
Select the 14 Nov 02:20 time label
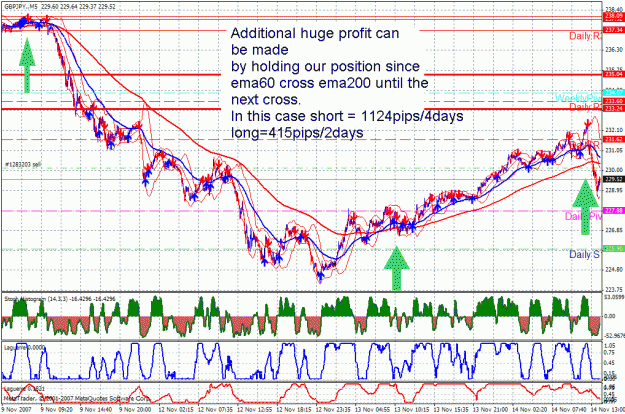pos(529,410)
